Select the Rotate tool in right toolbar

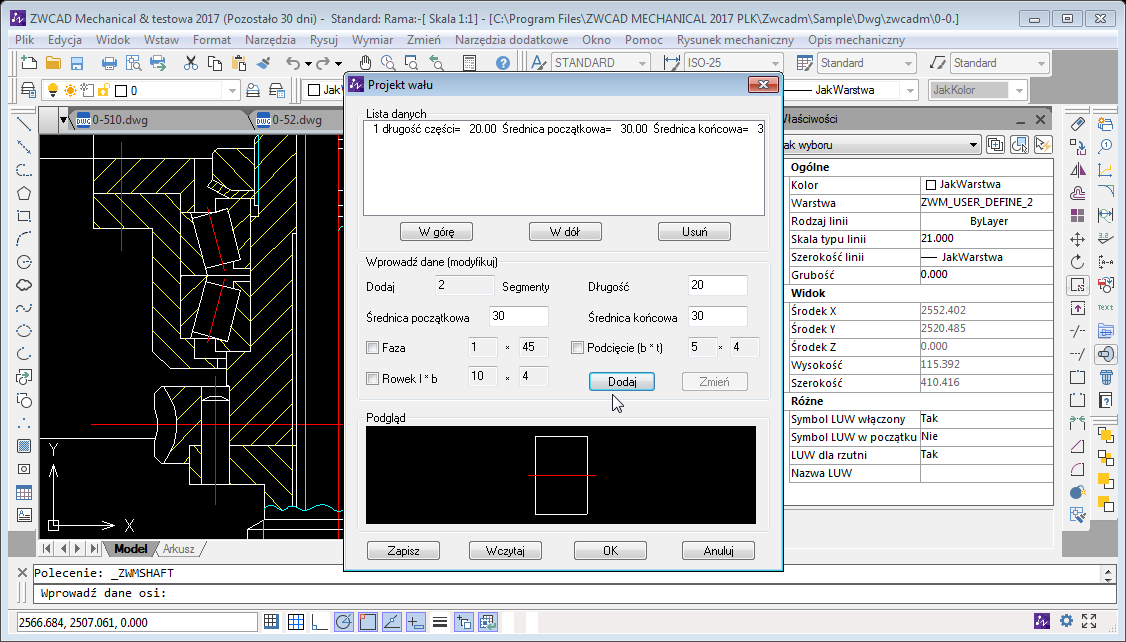click(x=1077, y=262)
